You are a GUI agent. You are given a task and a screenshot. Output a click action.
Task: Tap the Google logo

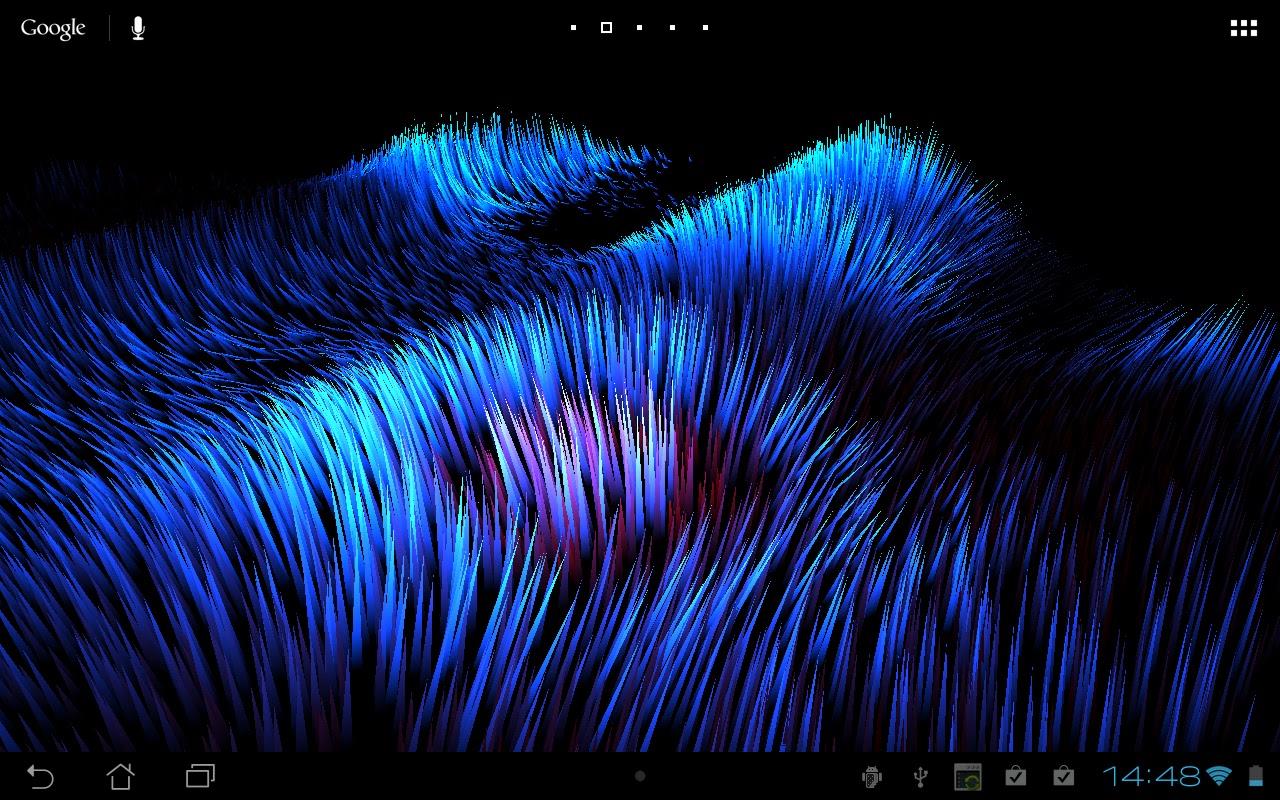pyautogui.click(x=52, y=27)
